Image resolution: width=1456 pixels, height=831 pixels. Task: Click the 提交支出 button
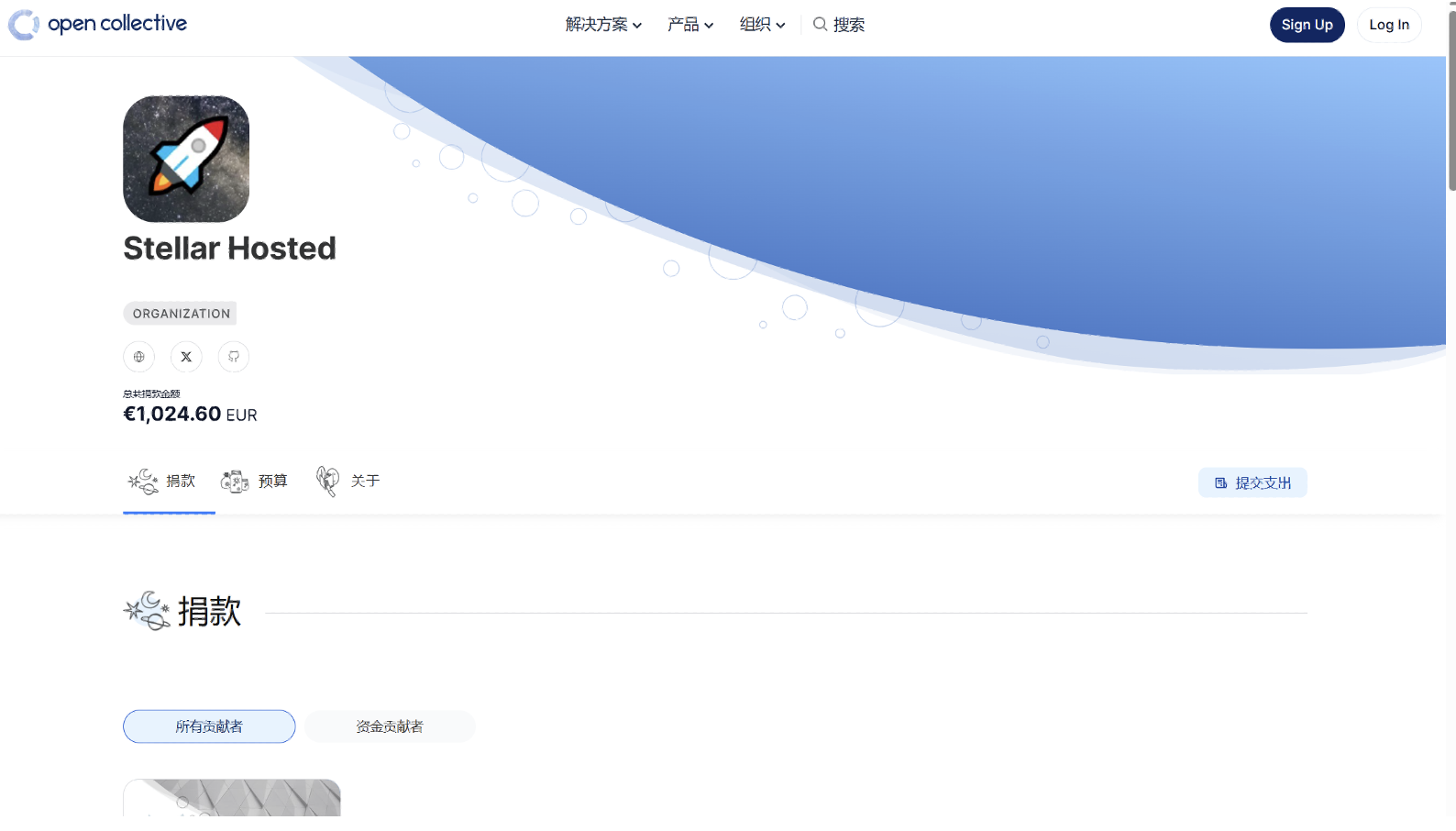(x=1252, y=482)
